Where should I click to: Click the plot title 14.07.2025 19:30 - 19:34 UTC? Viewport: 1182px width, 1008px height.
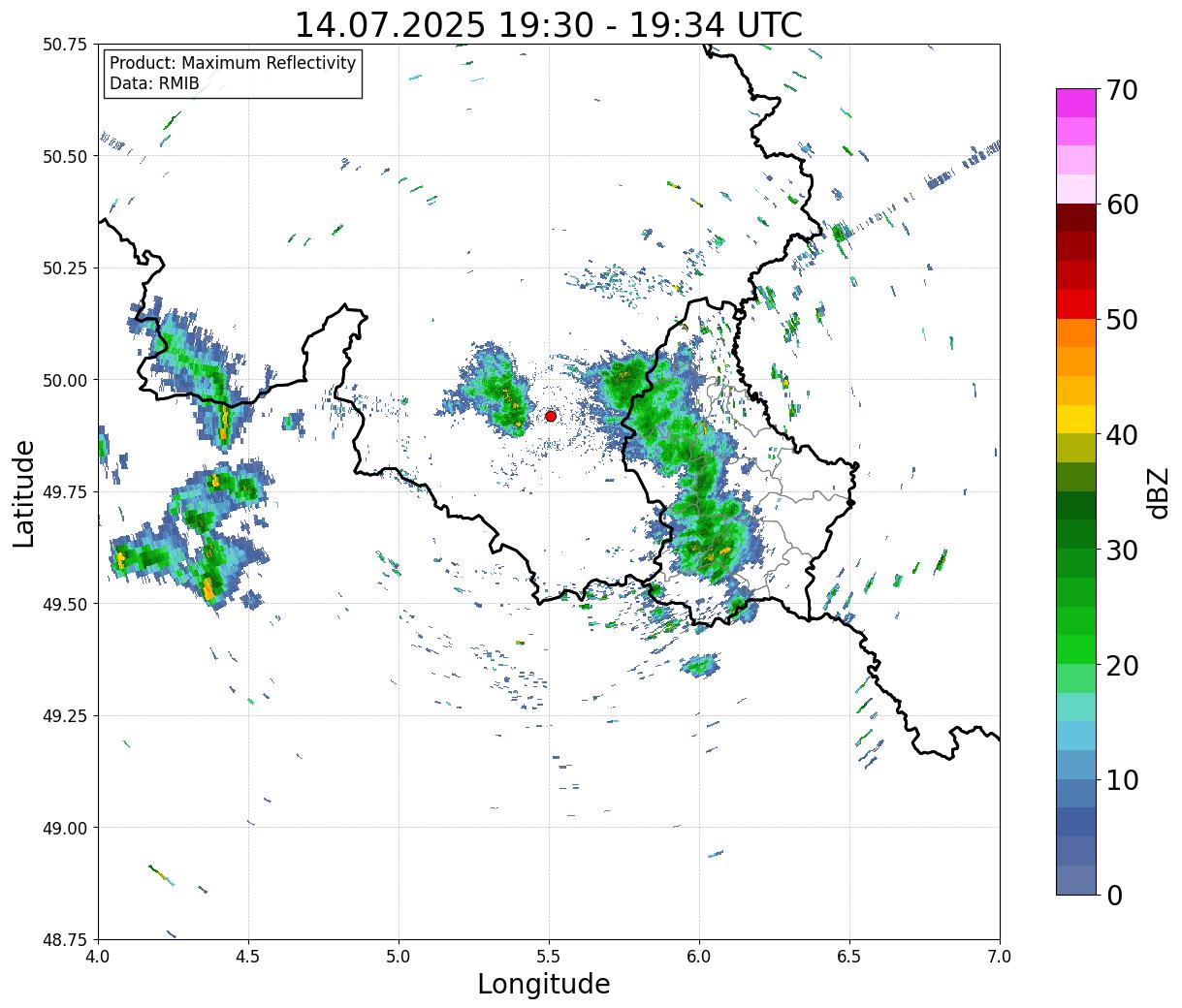pos(549,25)
